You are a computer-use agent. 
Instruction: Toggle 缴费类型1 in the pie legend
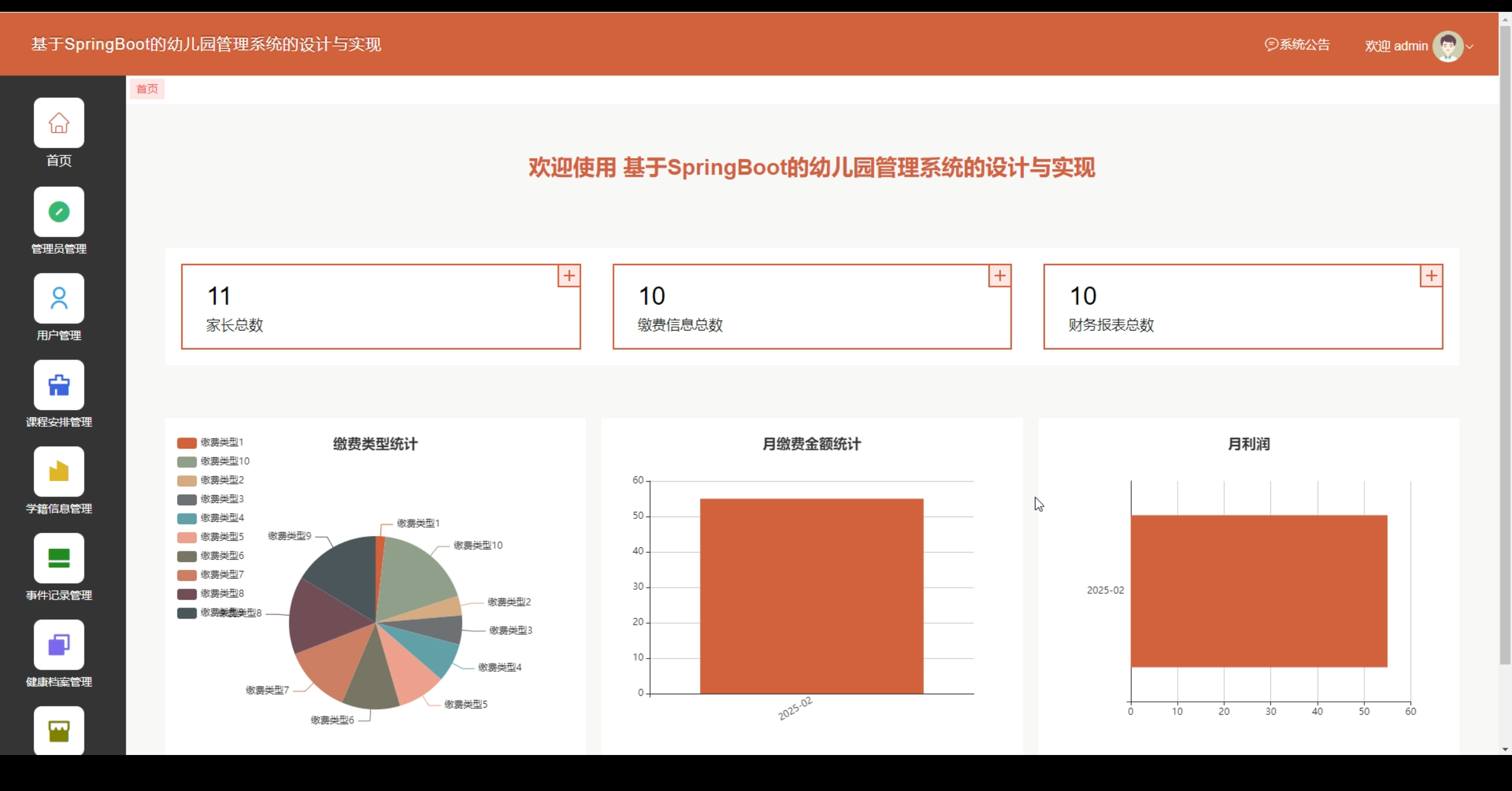point(210,443)
